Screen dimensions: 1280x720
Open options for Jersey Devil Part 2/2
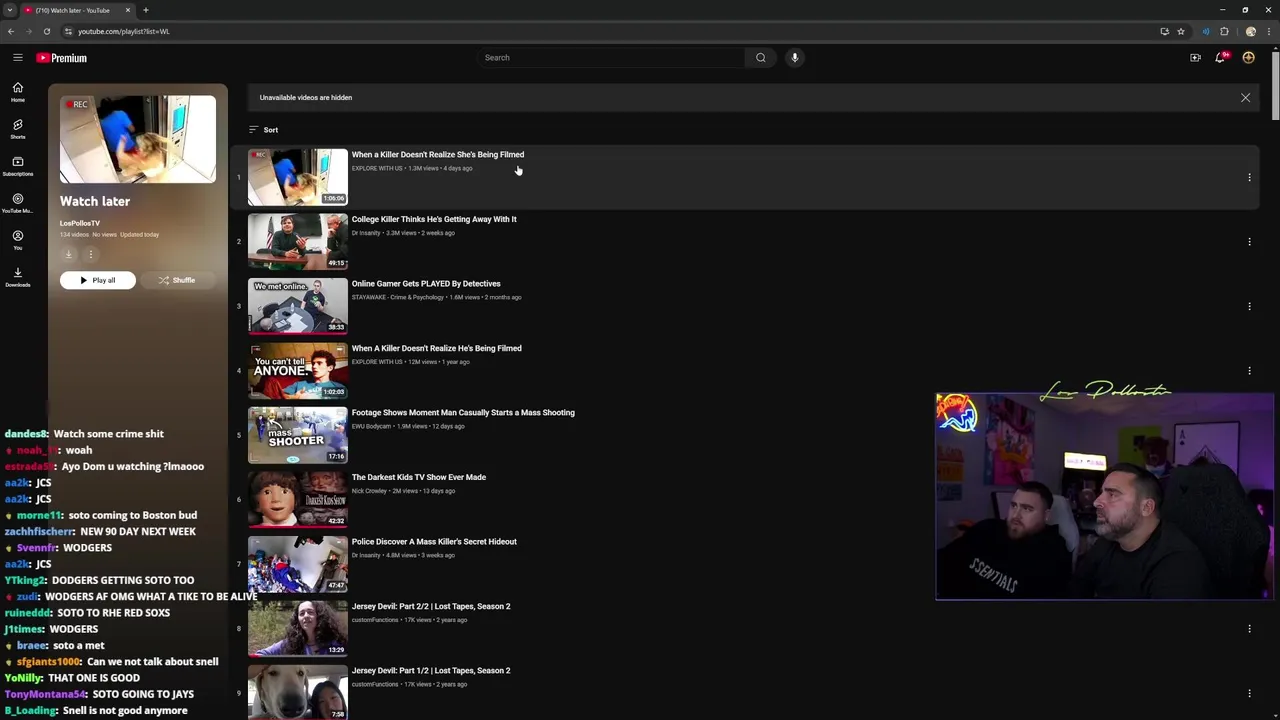tap(1249, 629)
